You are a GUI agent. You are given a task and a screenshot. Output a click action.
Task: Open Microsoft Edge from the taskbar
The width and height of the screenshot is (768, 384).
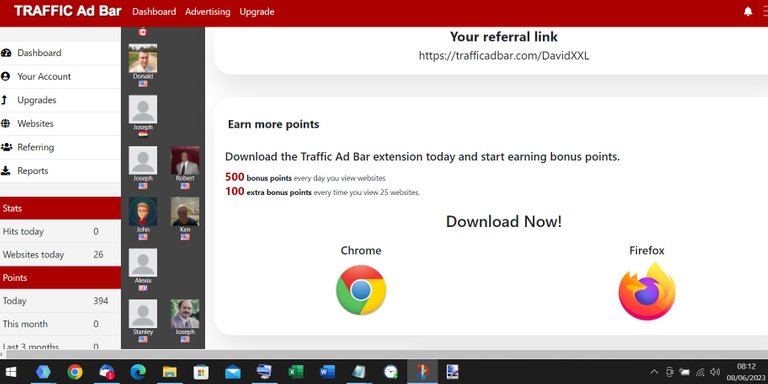[x=138, y=372]
